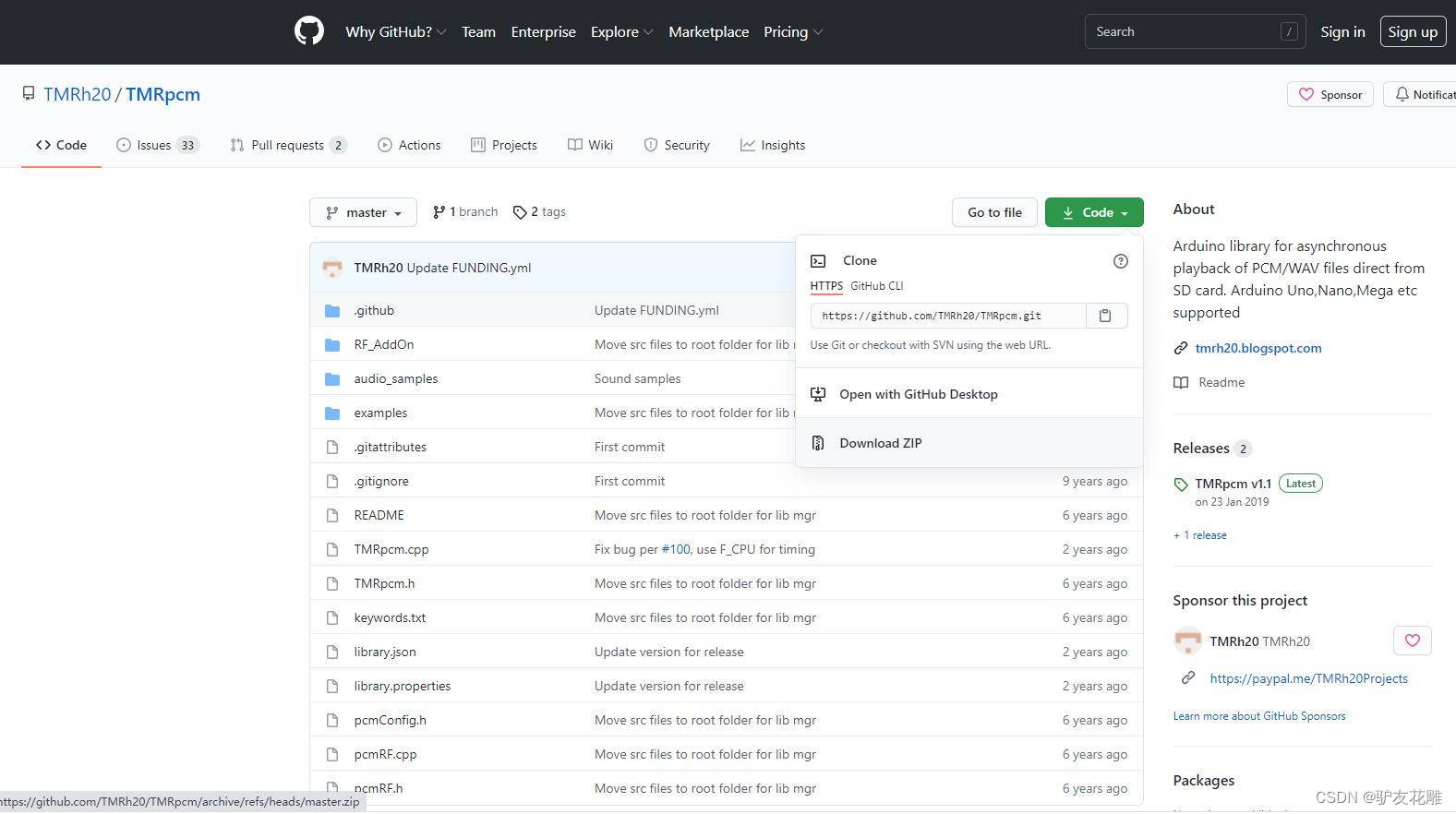Click the desktop icon in Open with GitHub Desktop

(x=818, y=394)
